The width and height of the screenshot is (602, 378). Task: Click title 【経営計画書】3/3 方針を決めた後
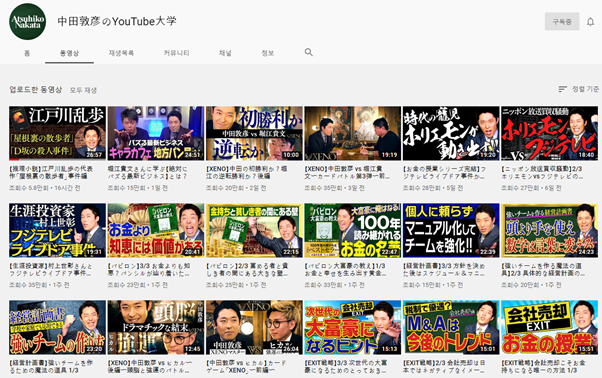pos(444,269)
